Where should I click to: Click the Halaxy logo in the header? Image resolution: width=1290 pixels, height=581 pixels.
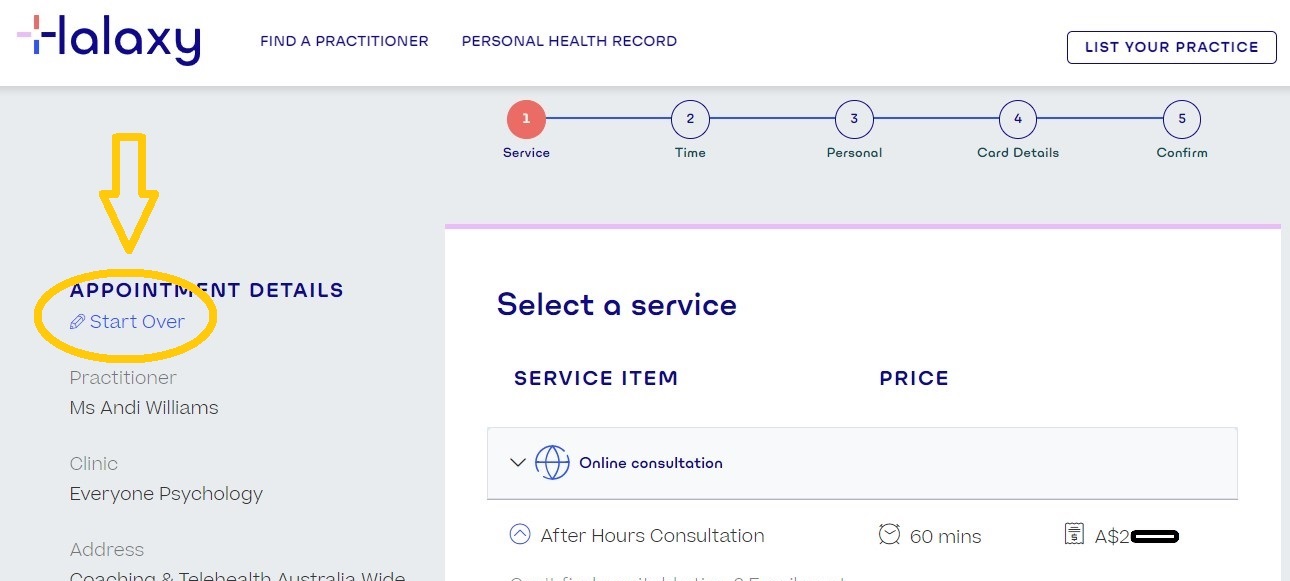click(x=110, y=41)
